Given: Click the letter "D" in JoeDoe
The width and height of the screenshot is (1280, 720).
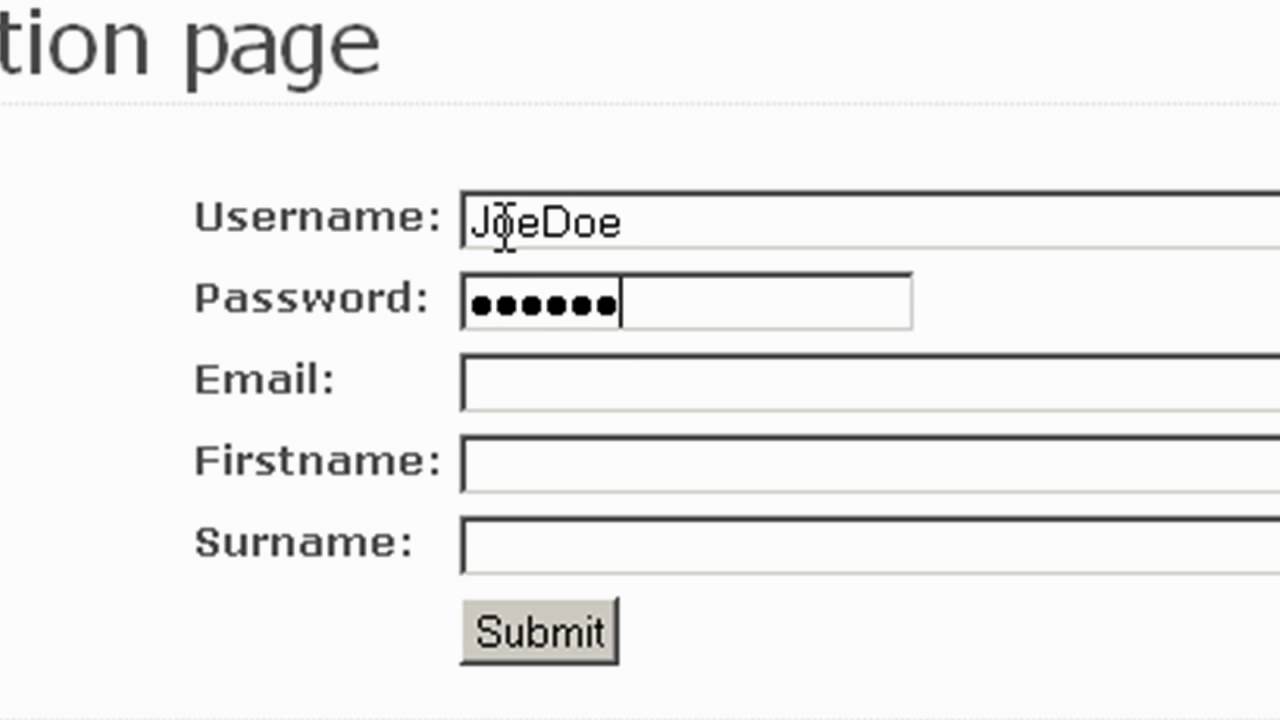Looking at the screenshot, I should tap(554, 222).
